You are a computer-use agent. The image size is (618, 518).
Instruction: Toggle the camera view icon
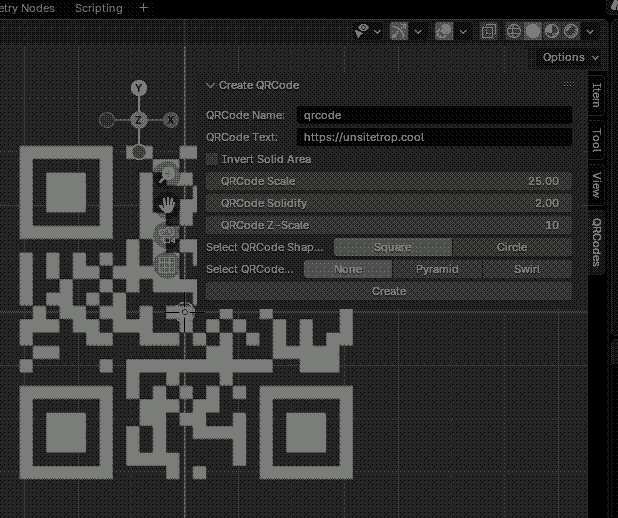click(x=166, y=236)
